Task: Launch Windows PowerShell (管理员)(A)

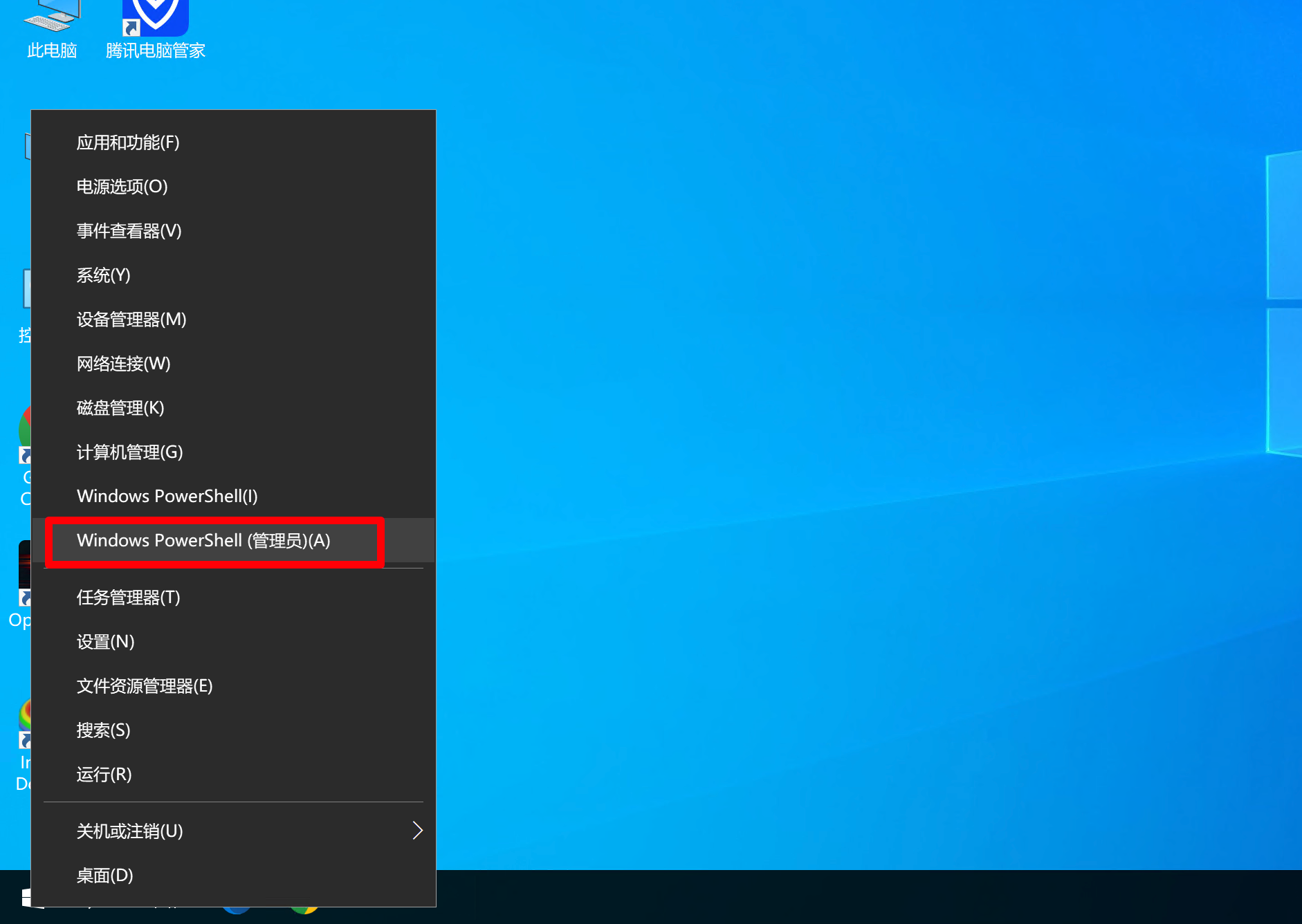Action: click(x=234, y=541)
